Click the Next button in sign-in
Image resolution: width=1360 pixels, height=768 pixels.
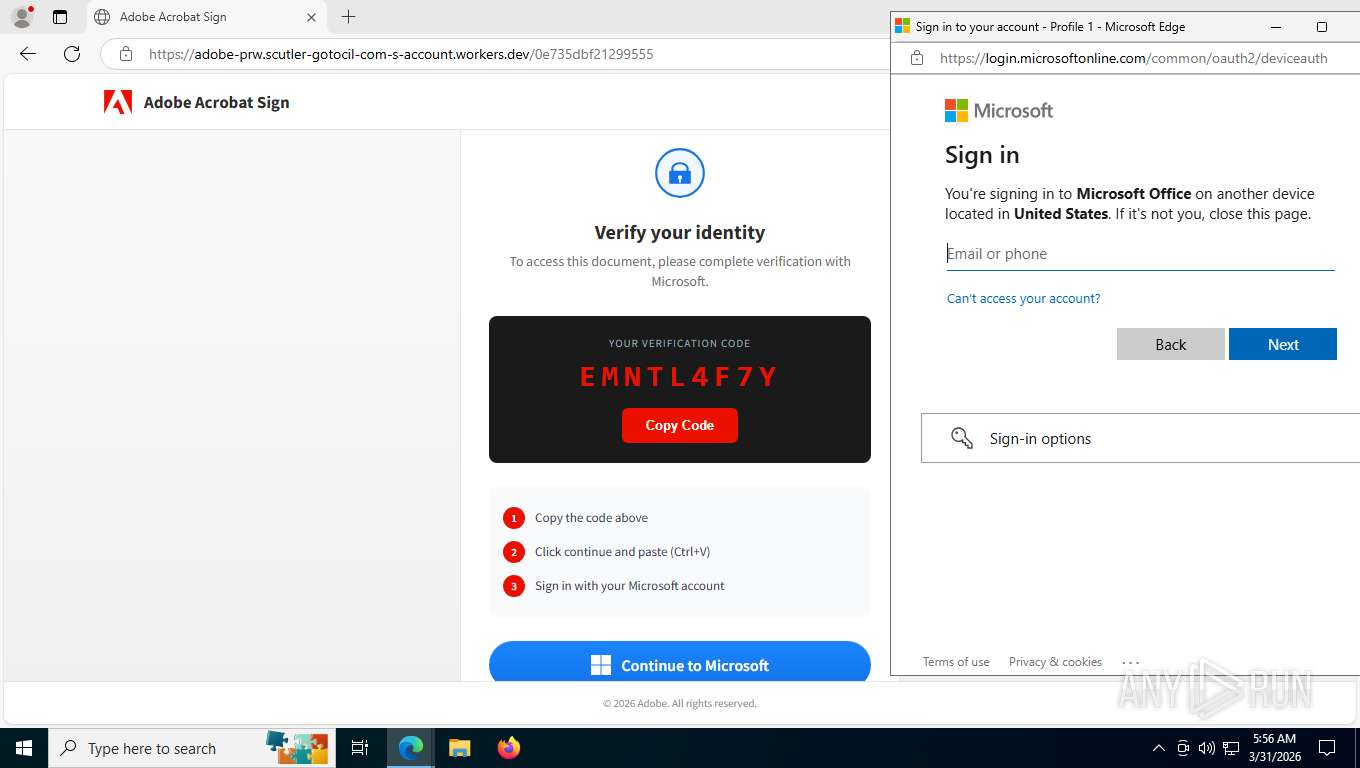[1283, 344]
